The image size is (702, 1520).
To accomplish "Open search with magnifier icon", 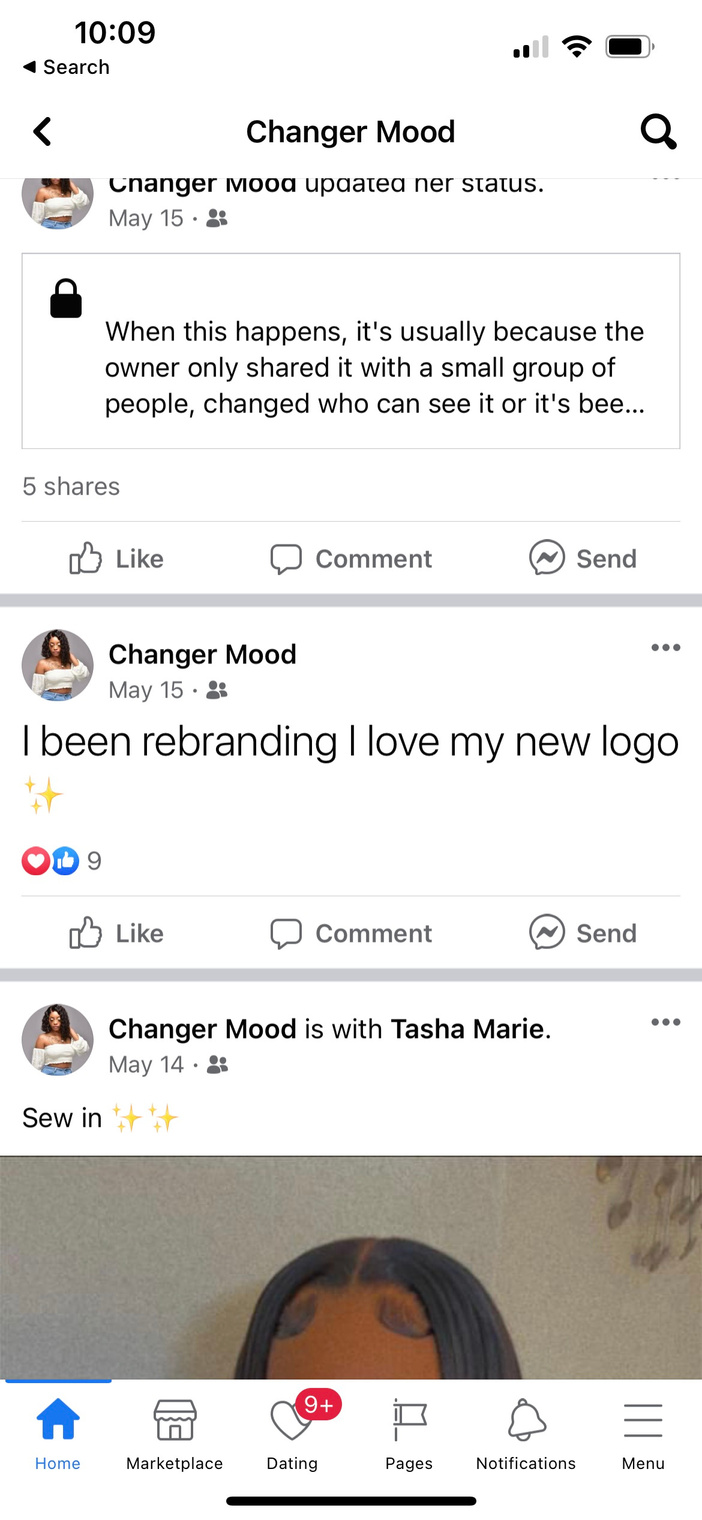I will click(x=658, y=131).
